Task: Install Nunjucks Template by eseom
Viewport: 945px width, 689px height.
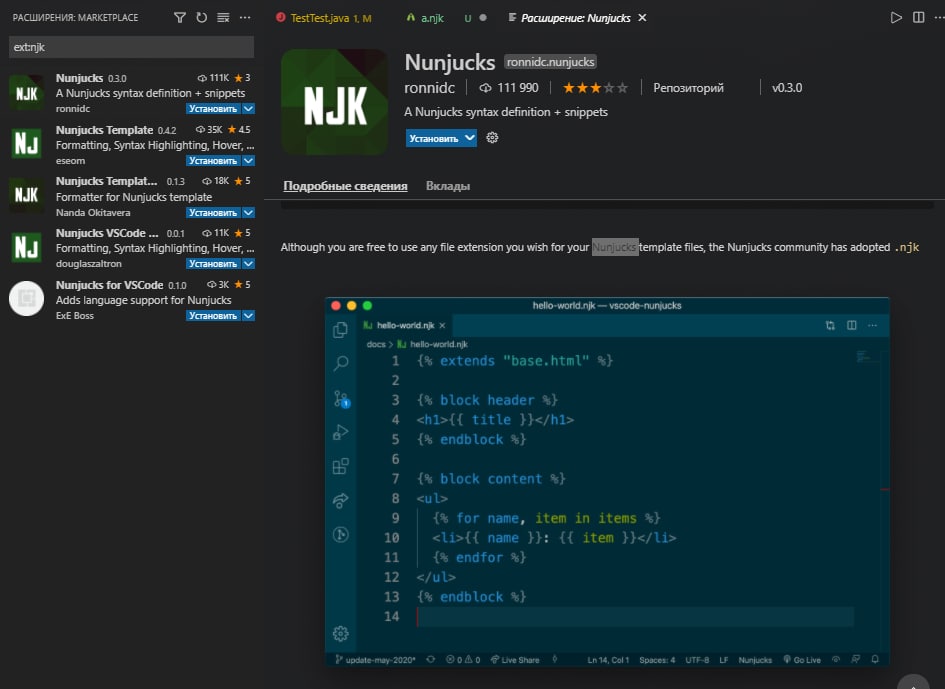Action: [213, 161]
